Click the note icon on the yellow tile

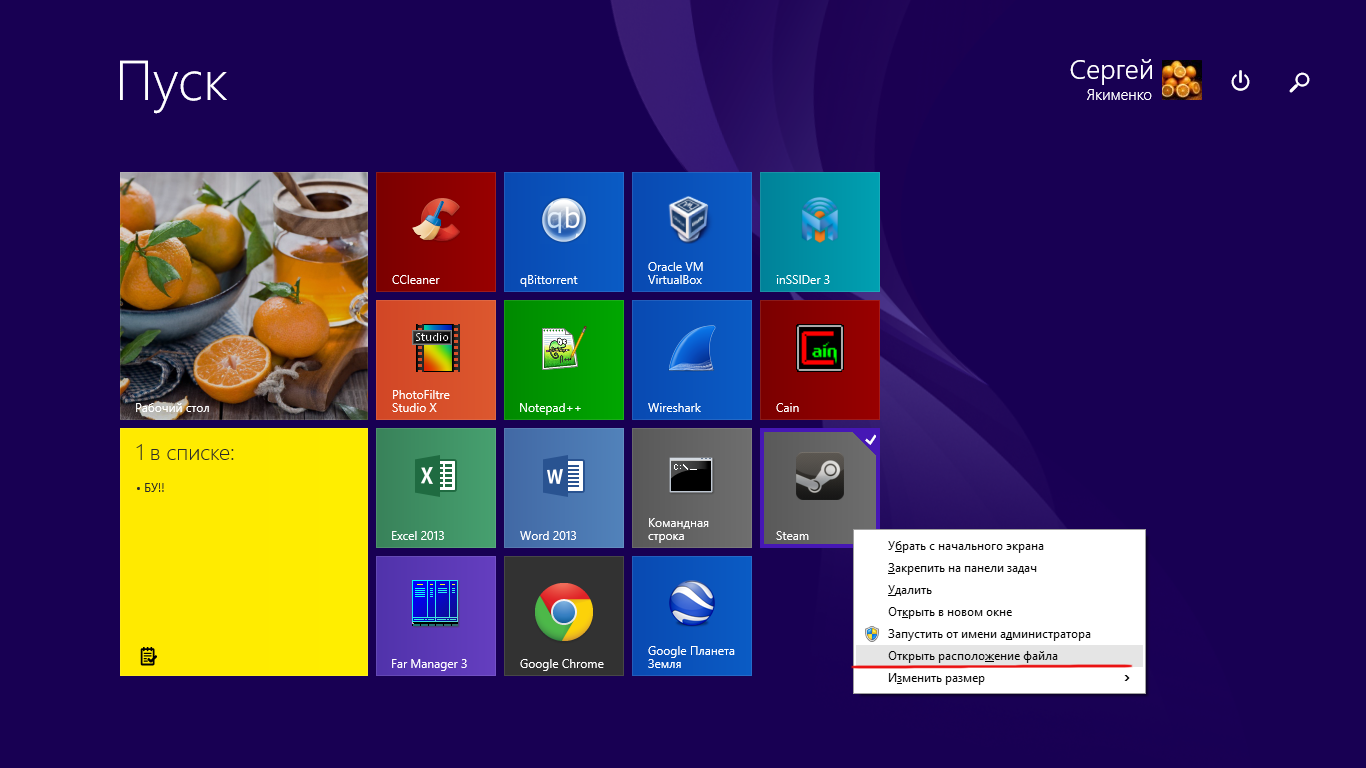[148, 656]
